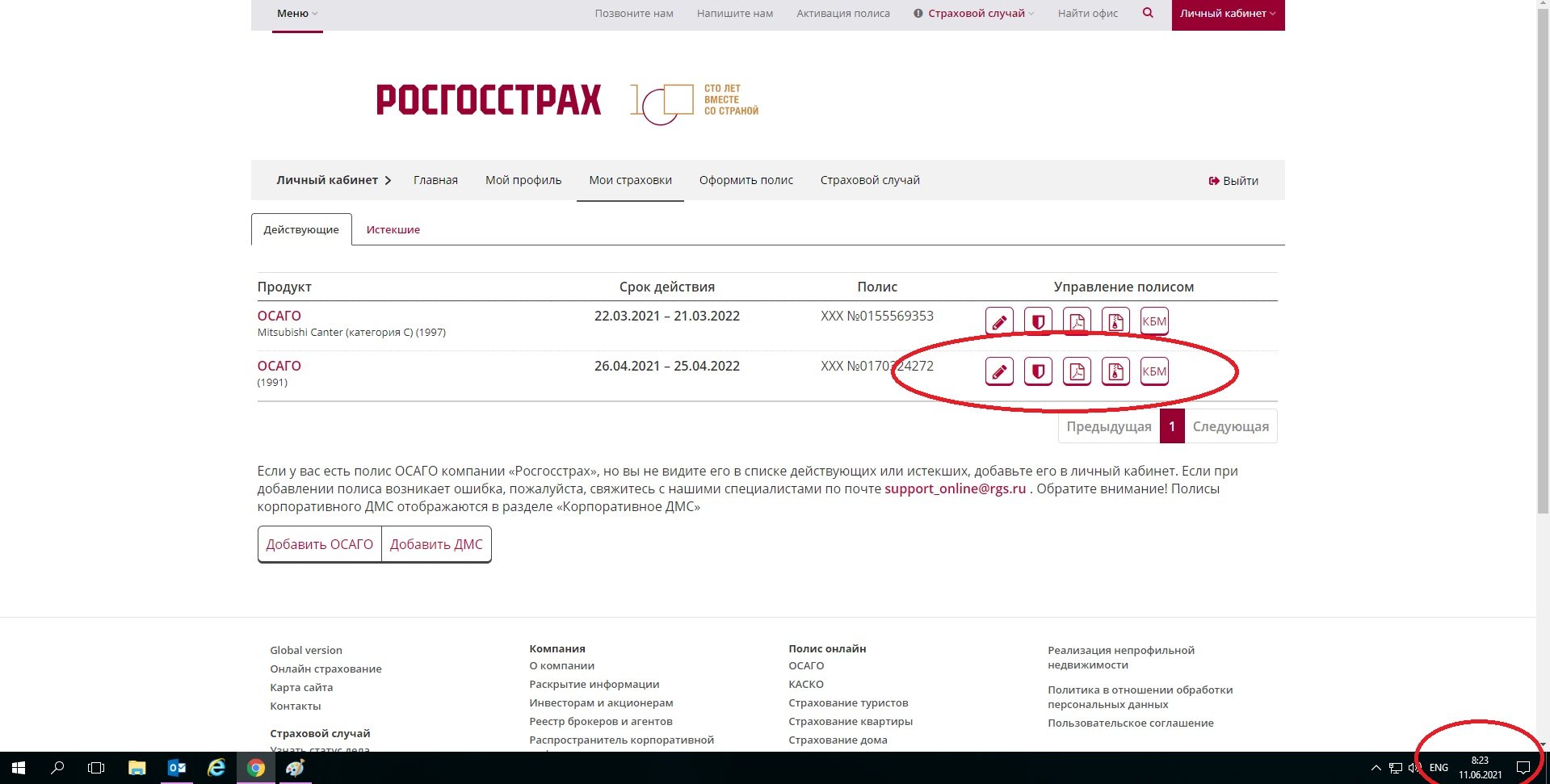Viewport: 1550px width, 784px height.
Task: Open Карта сайта footer link
Action: click(x=301, y=687)
